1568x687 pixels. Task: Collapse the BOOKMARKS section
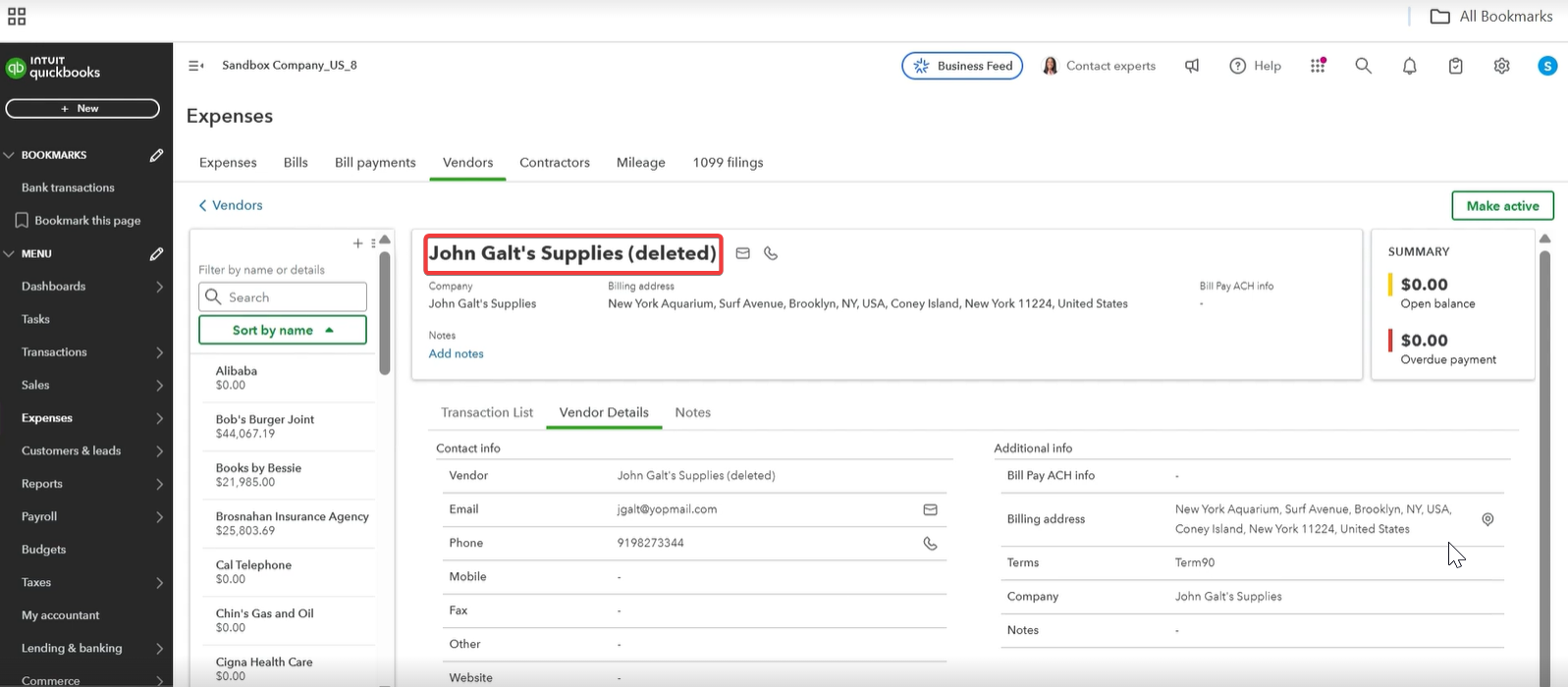pos(9,155)
